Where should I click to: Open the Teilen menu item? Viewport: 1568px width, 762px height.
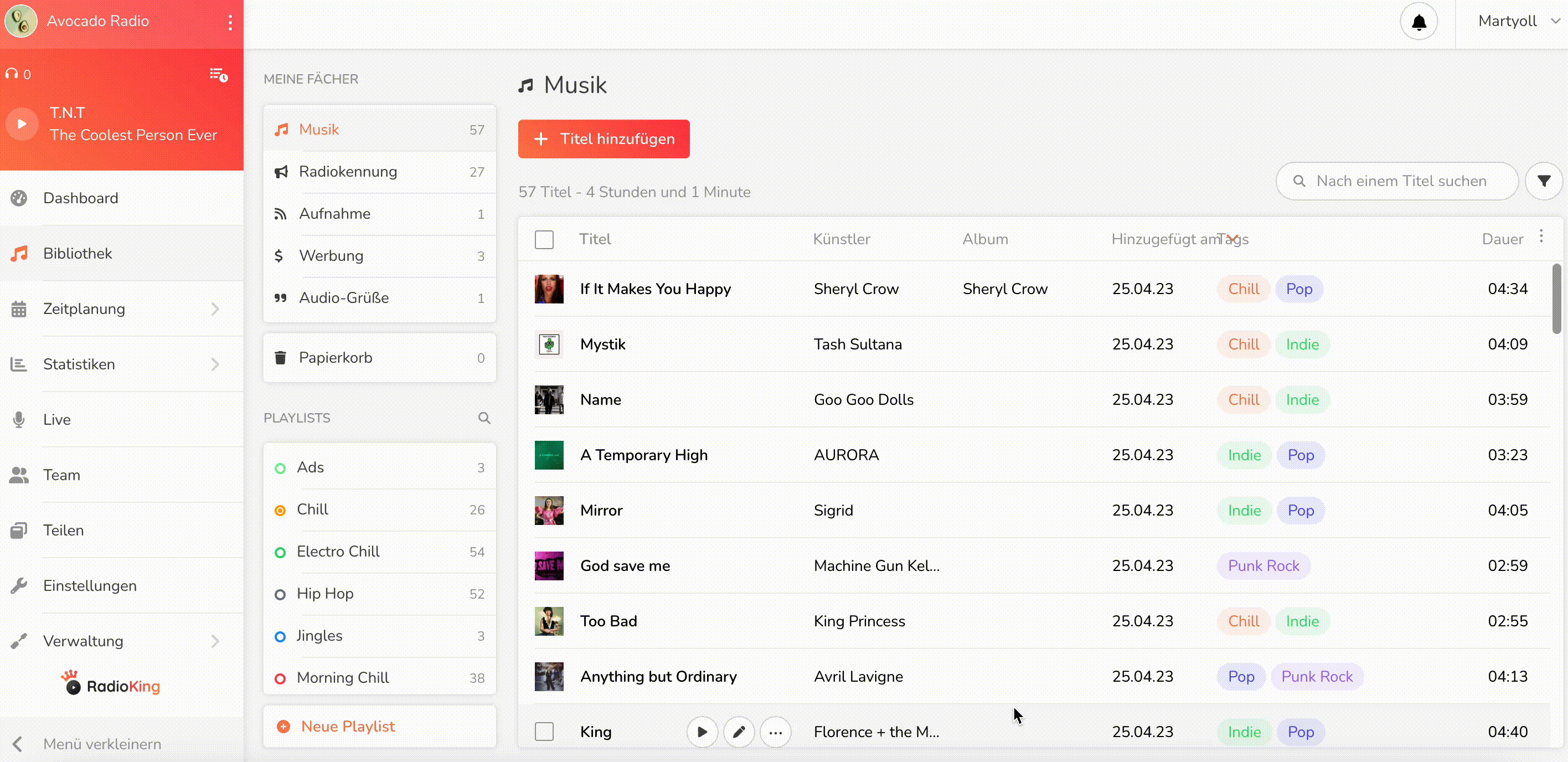pyautogui.click(x=122, y=531)
